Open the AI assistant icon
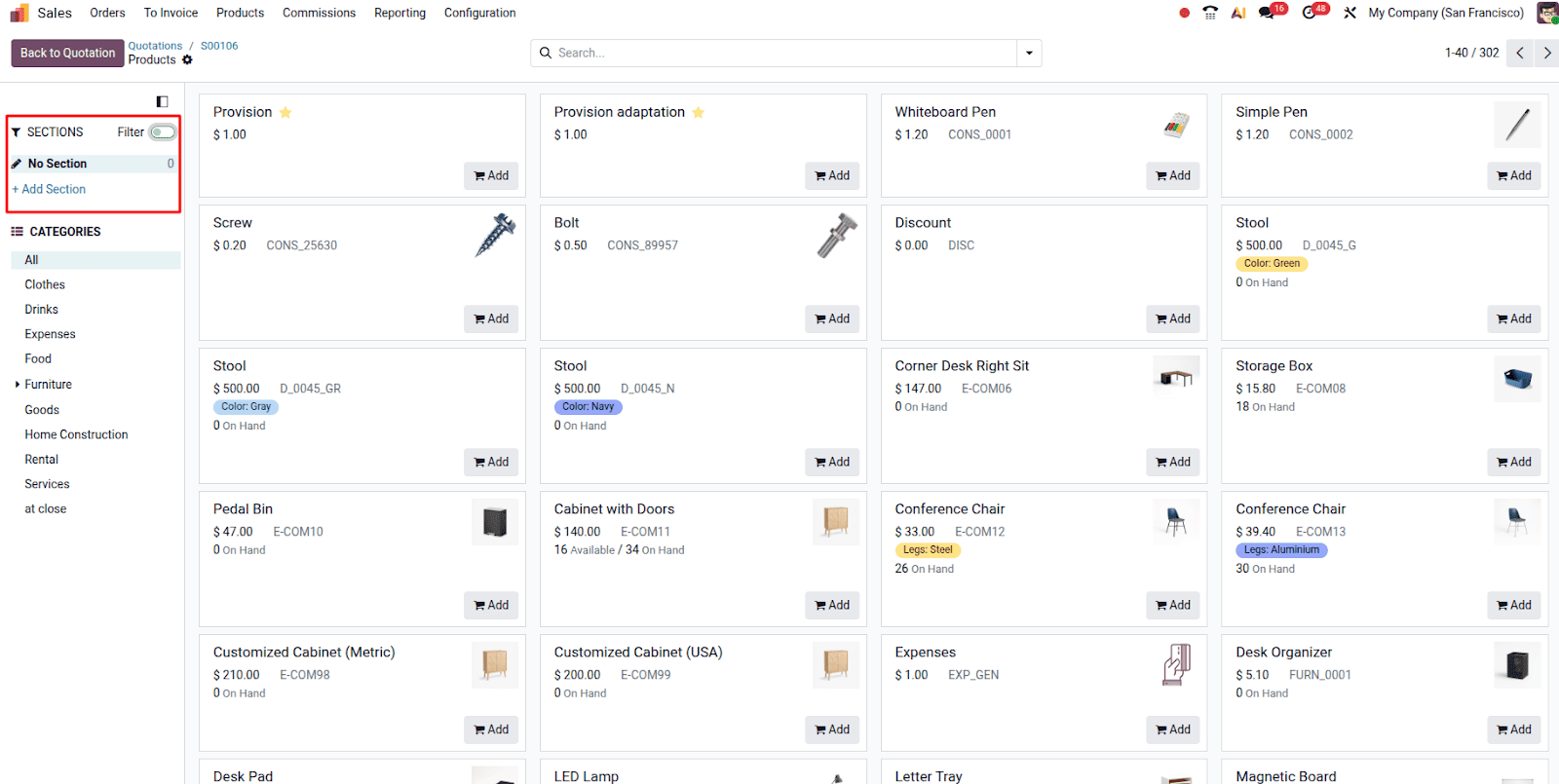The height and width of the screenshot is (784, 1559). [1238, 13]
